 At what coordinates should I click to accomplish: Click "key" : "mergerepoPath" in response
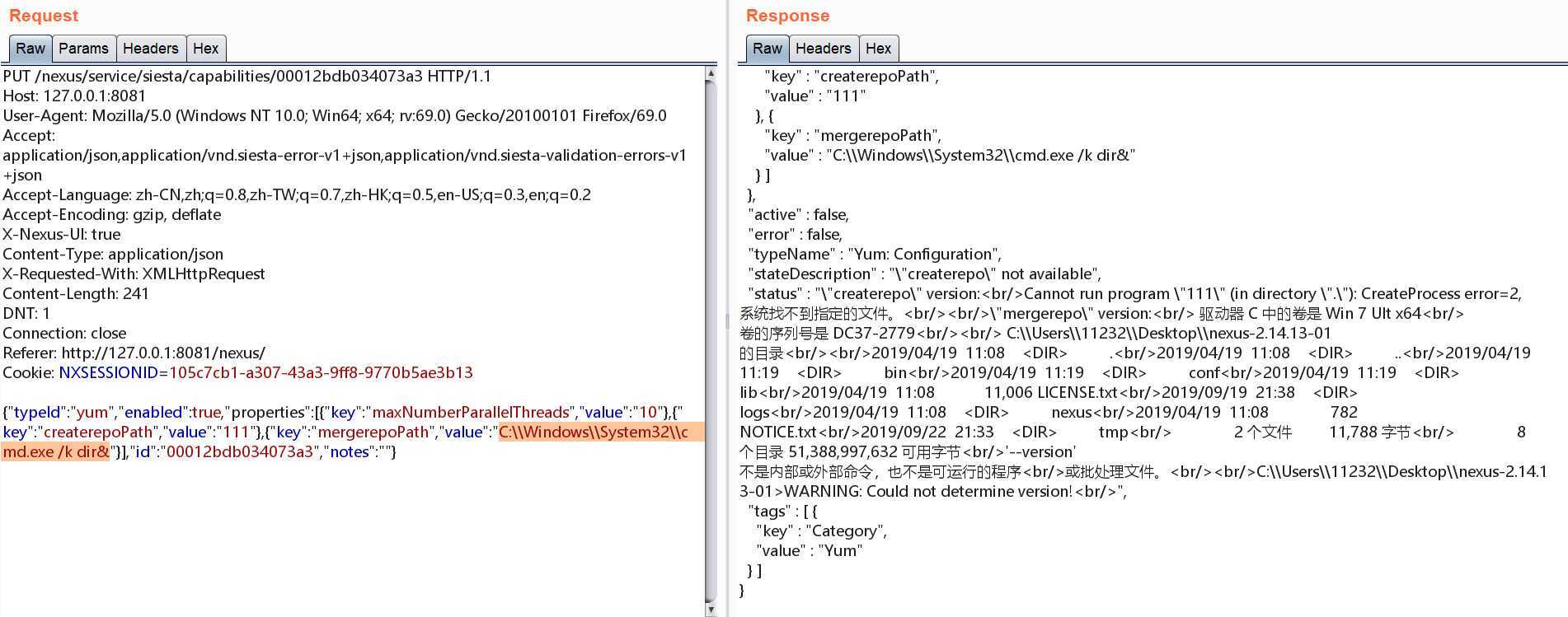pos(852,135)
